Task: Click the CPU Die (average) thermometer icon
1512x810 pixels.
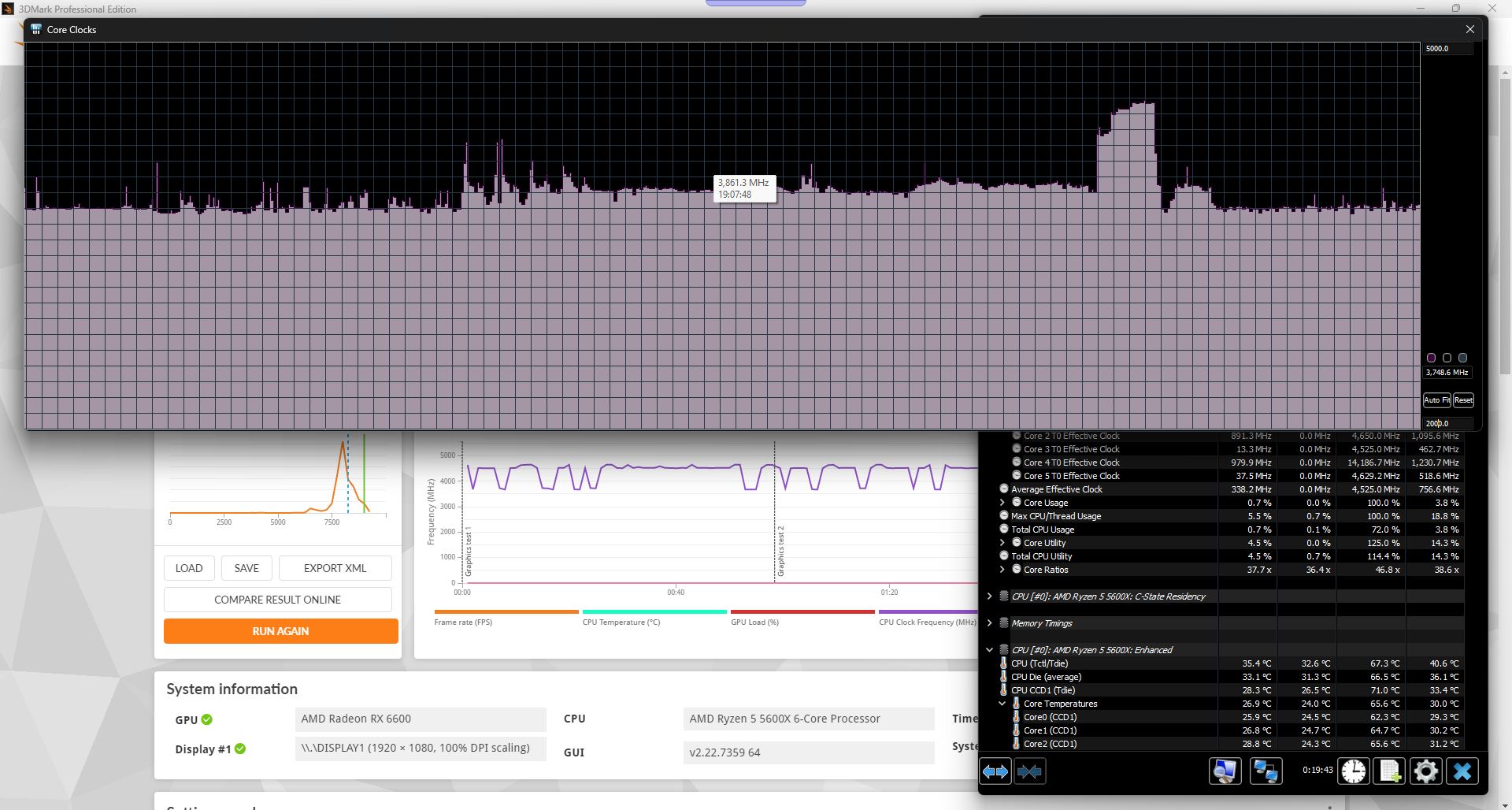Action: [x=1004, y=677]
